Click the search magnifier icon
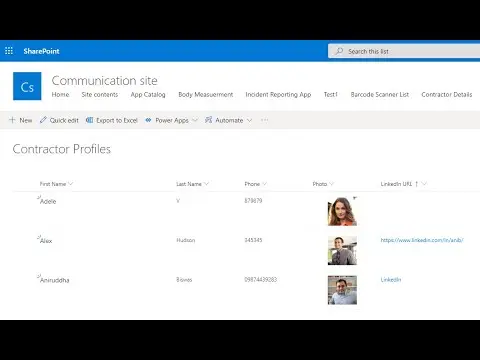480x360 pixels. [x=339, y=51]
